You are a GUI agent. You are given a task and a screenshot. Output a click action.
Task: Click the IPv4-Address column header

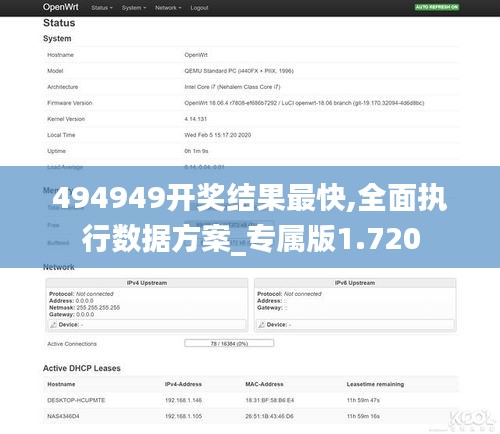click(x=183, y=384)
